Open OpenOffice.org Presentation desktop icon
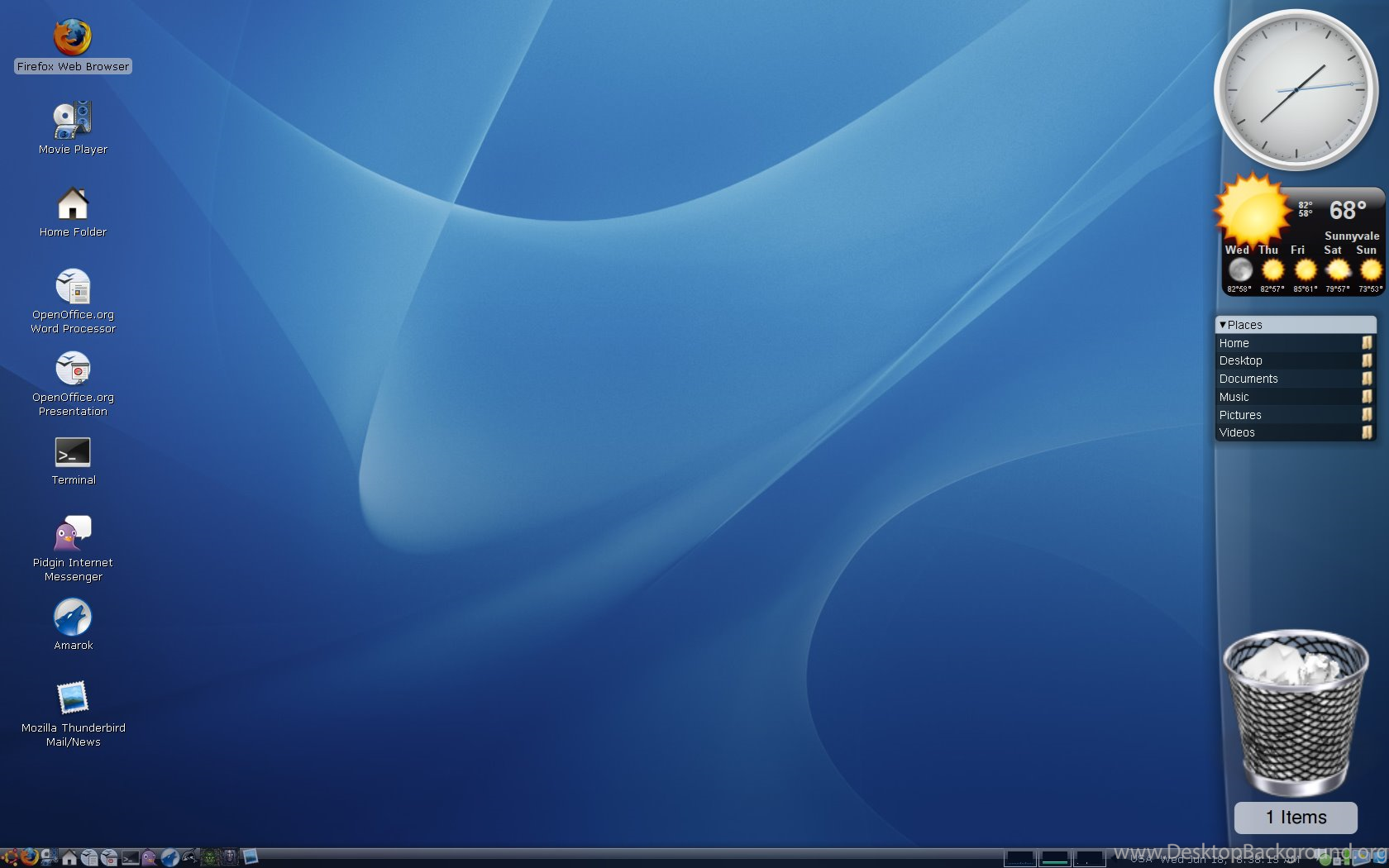The width and height of the screenshot is (1389, 868). (73, 370)
